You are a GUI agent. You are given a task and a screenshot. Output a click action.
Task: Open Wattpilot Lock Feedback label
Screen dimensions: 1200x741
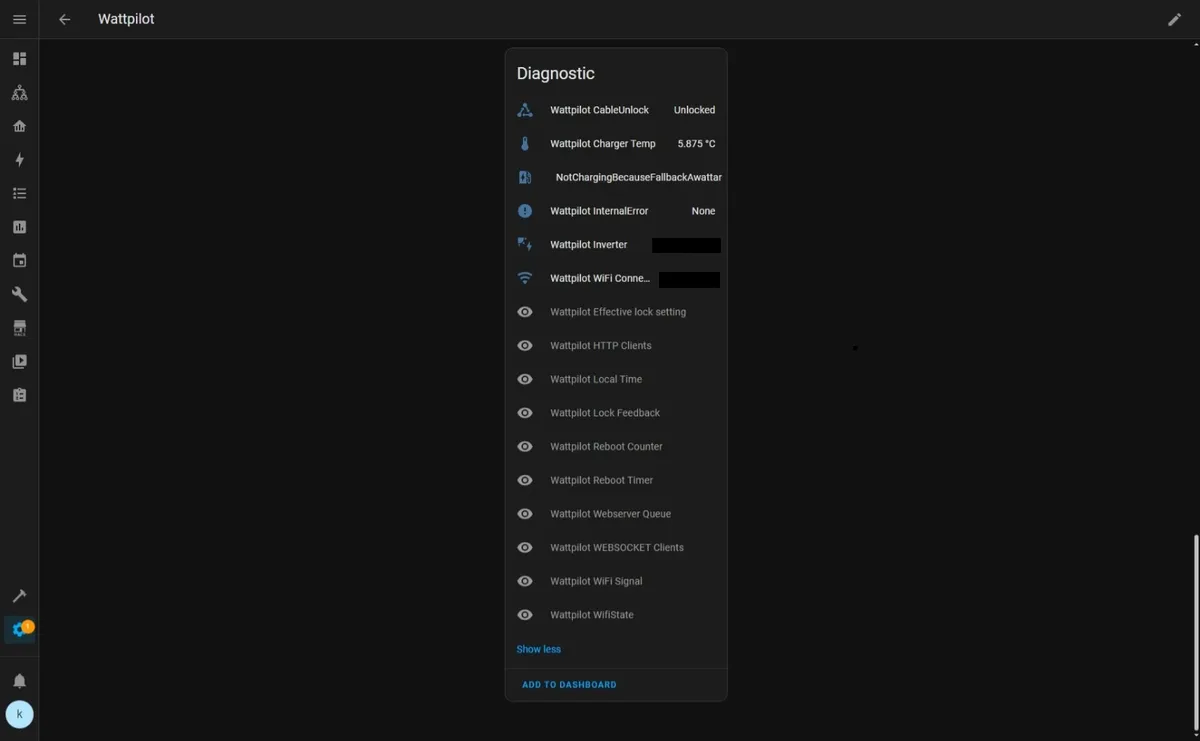click(605, 413)
